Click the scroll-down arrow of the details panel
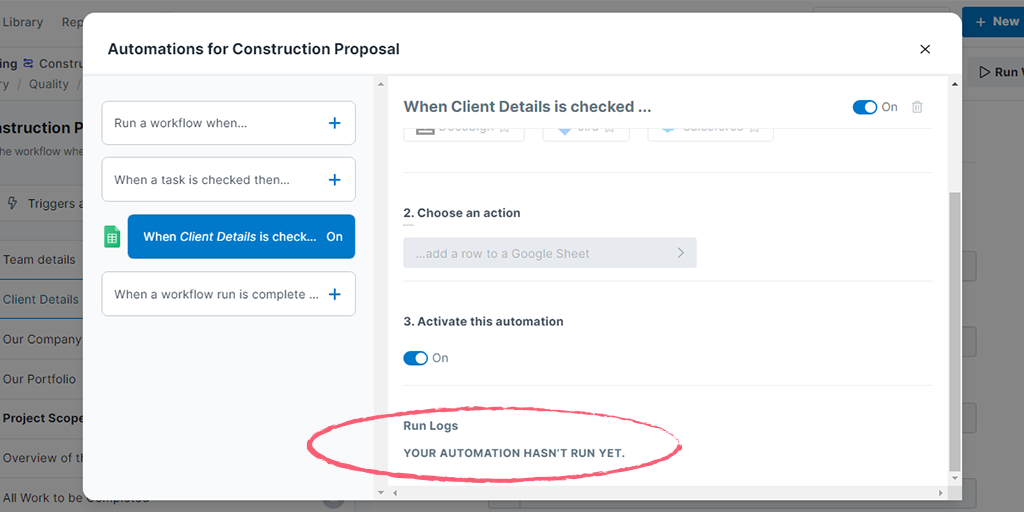The width and height of the screenshot is (1024, 512). 955,477
